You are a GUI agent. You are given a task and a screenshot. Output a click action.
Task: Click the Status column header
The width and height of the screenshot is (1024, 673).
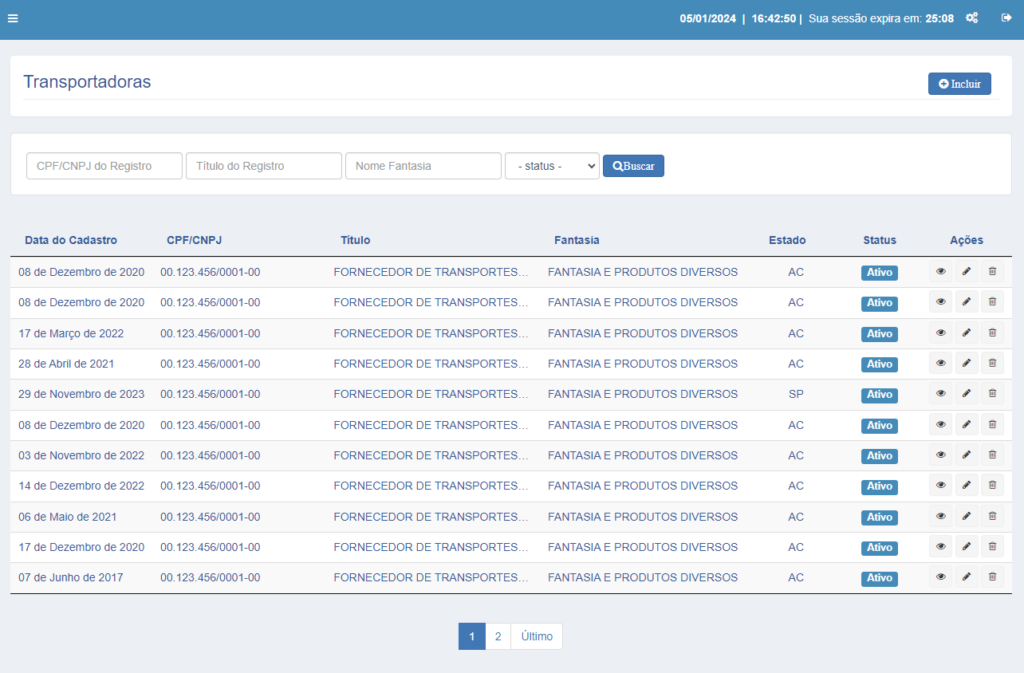(880, 240)
